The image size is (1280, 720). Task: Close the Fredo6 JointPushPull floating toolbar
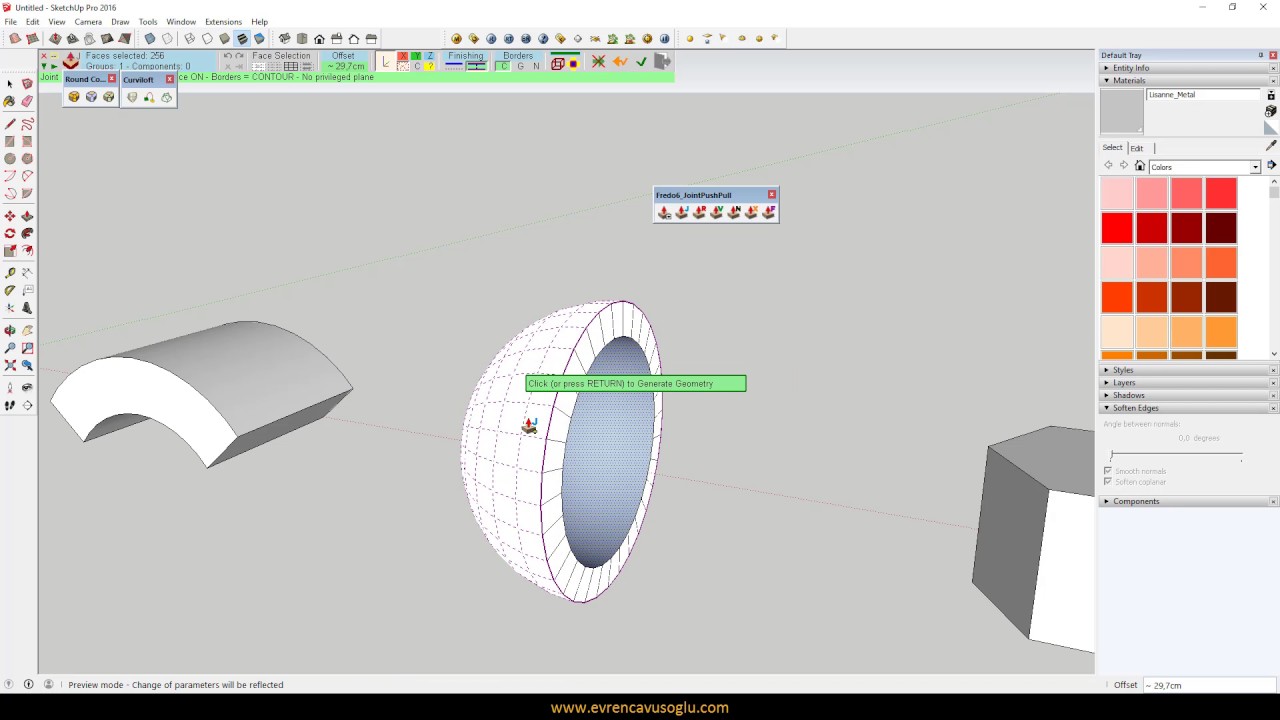[771, 194]
